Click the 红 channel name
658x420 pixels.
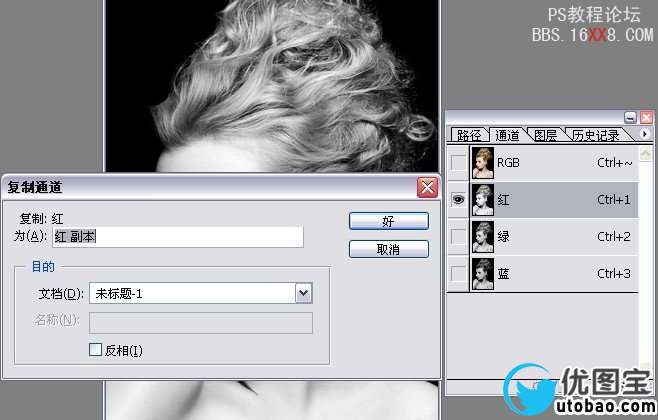click(x=504, y=200)
